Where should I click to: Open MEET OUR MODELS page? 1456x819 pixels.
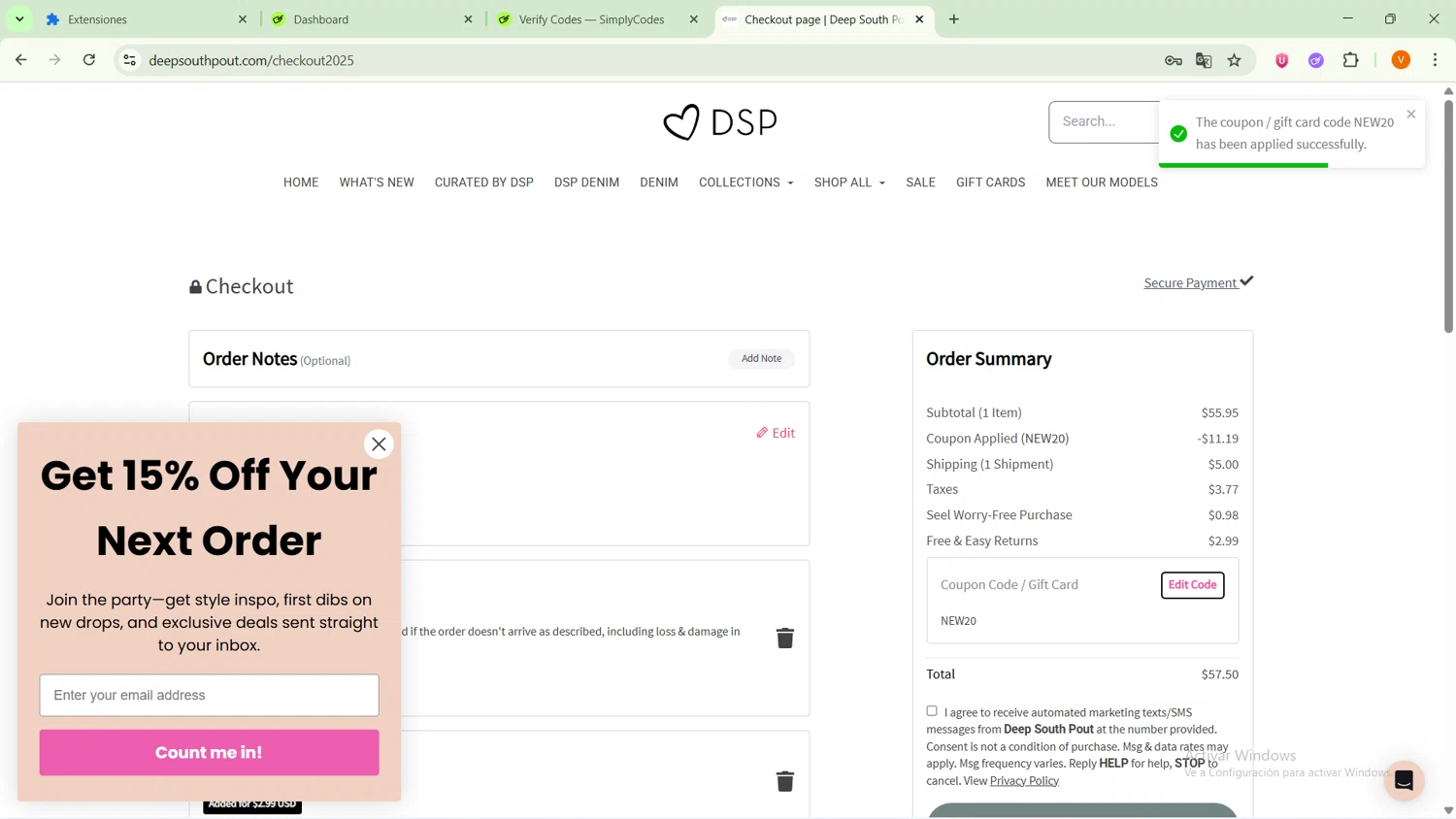(1102, 182)
